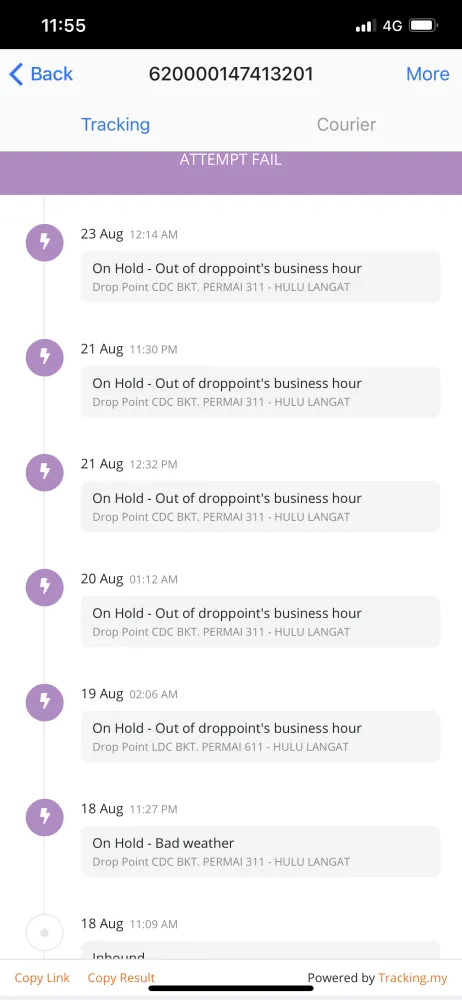
Task: Tap the Back chevron arrow icon
Action: click(x=17, y=75)
